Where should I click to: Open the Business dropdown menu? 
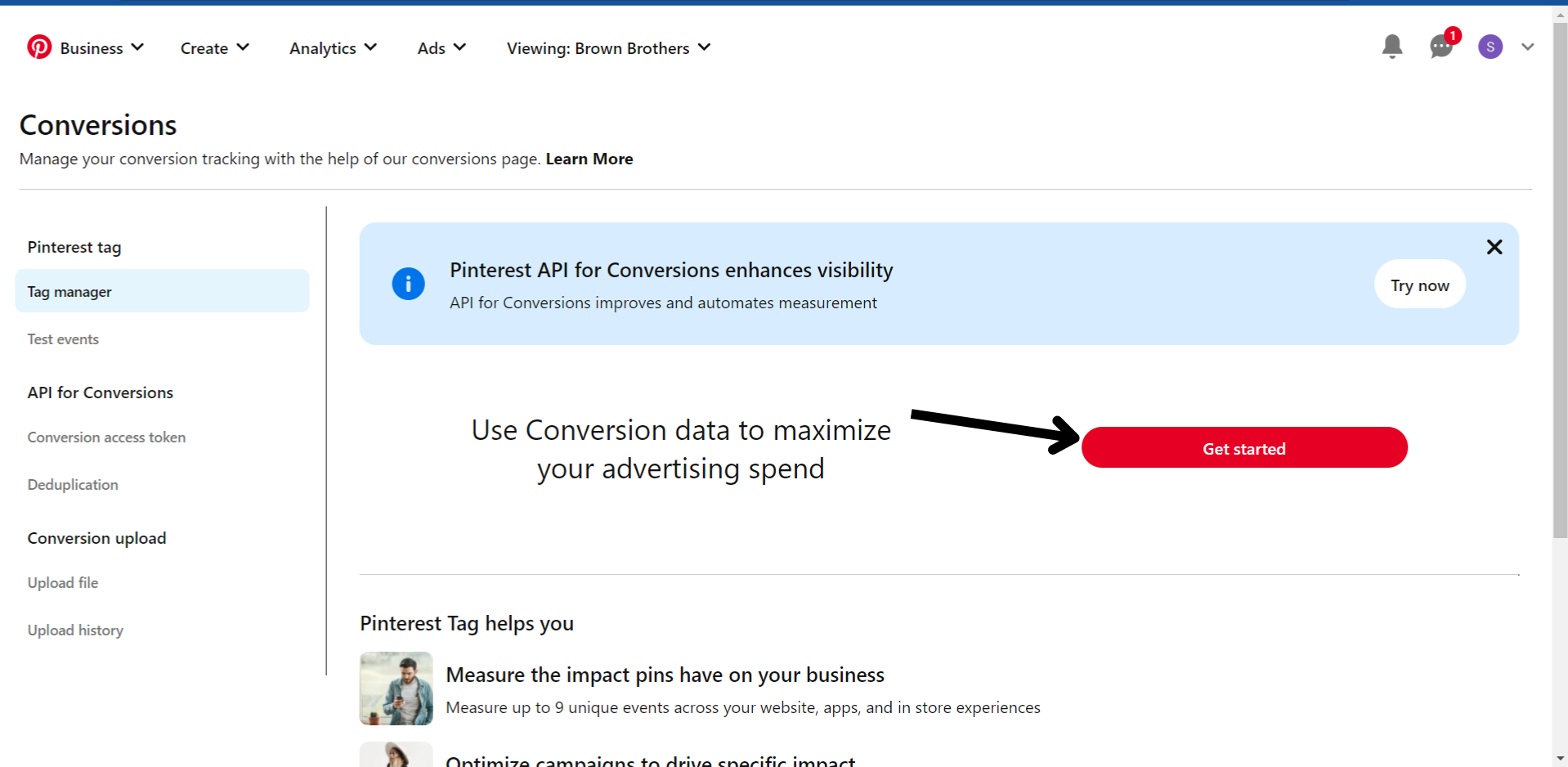coord(102,48)
